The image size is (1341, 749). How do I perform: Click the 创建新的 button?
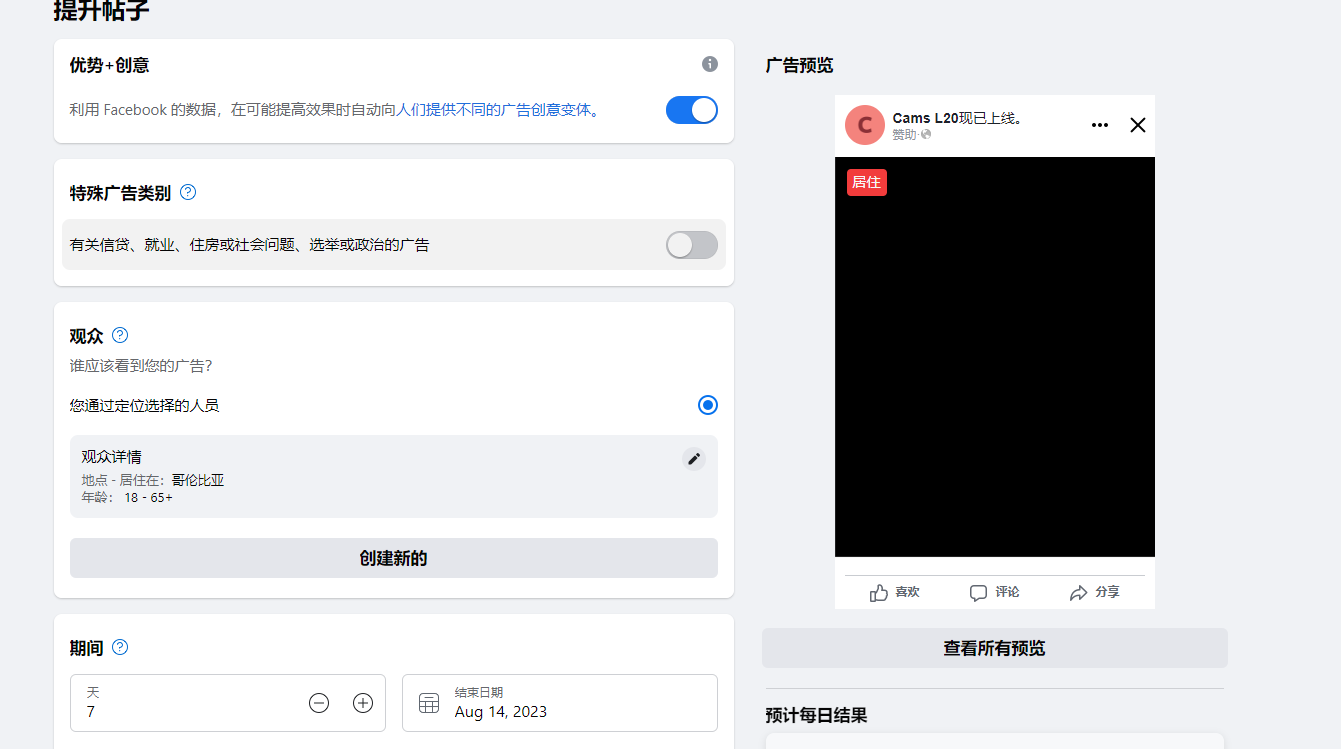coord(394,558)
